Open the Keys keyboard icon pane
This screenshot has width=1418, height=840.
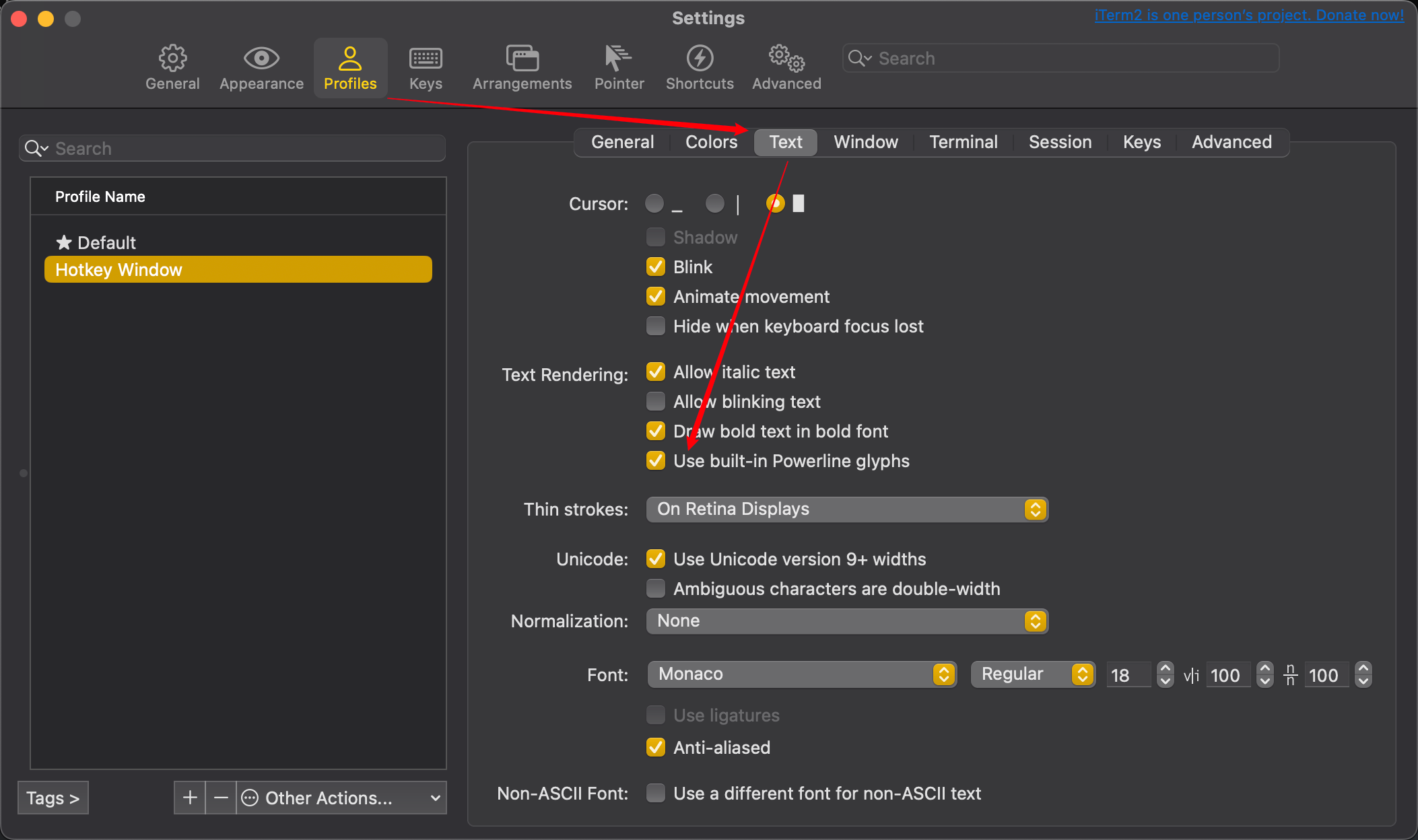click(x=426, y=59)
